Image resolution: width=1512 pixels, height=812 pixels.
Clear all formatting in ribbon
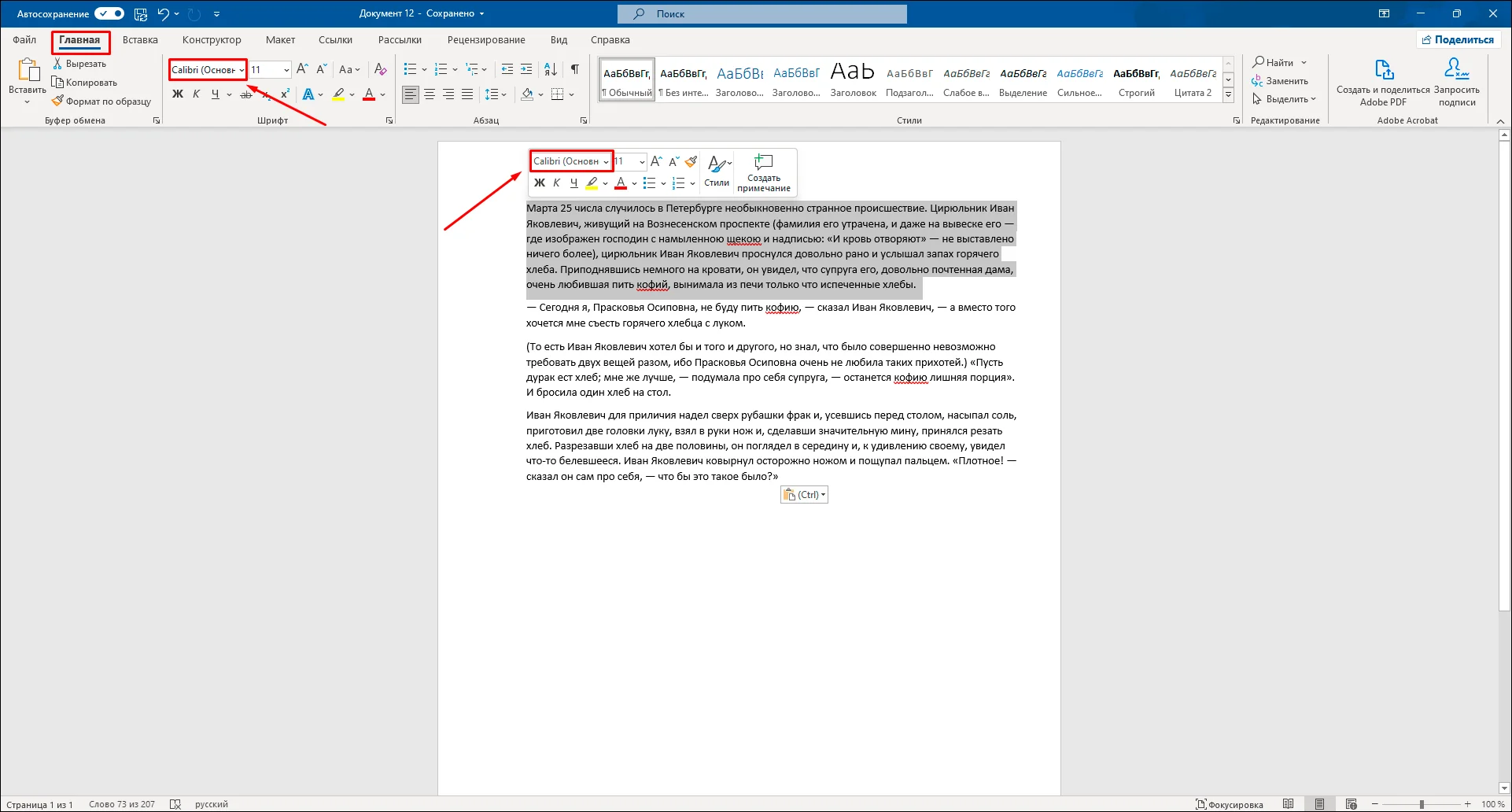tap(380, 69)
